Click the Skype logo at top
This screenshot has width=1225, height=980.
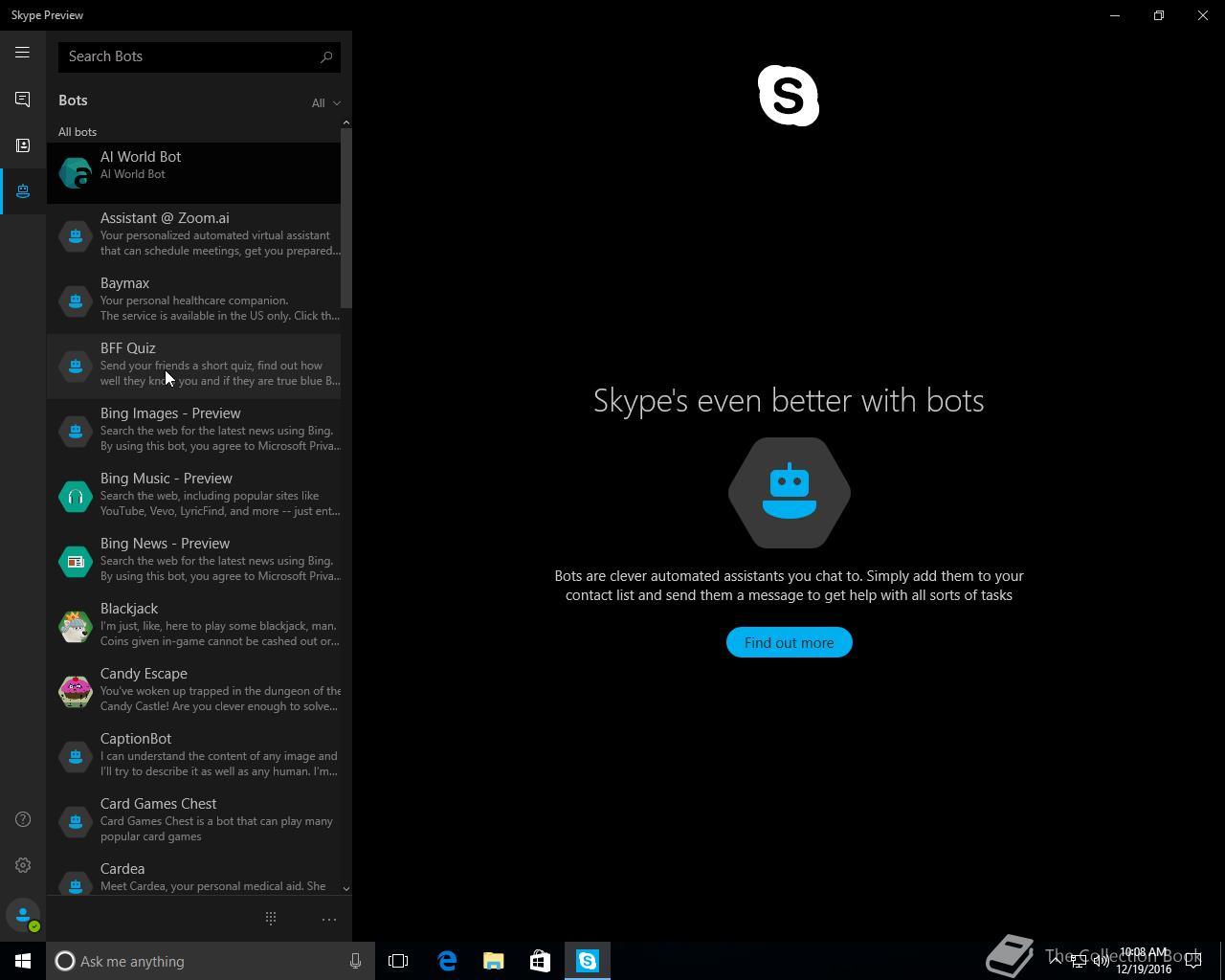(x=789, y=96)
